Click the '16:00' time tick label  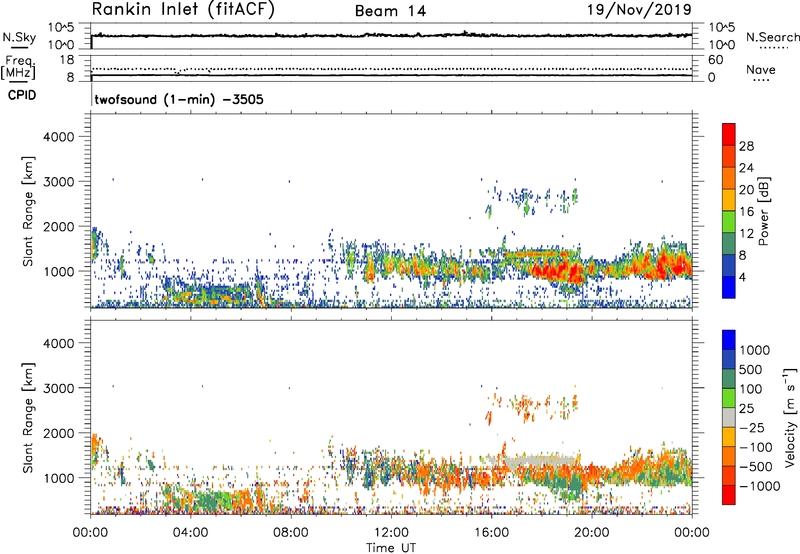click(491, 533)
